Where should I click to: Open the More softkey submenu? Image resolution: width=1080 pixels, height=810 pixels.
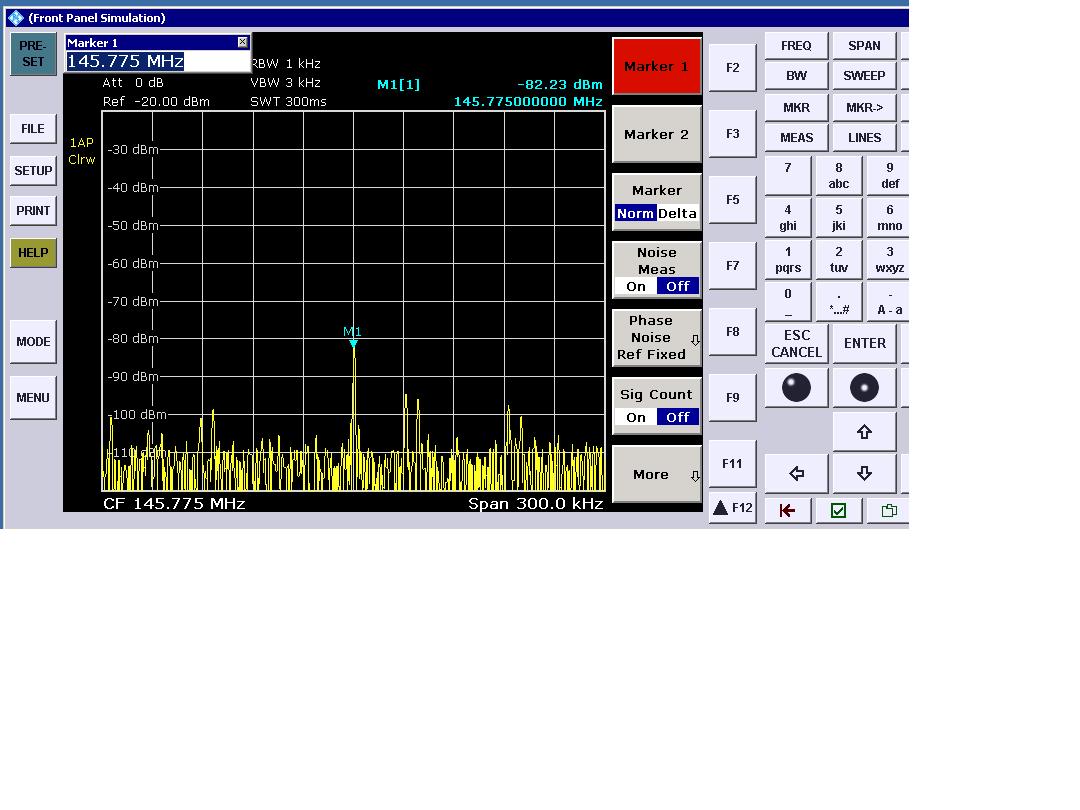tap(656, 474)
